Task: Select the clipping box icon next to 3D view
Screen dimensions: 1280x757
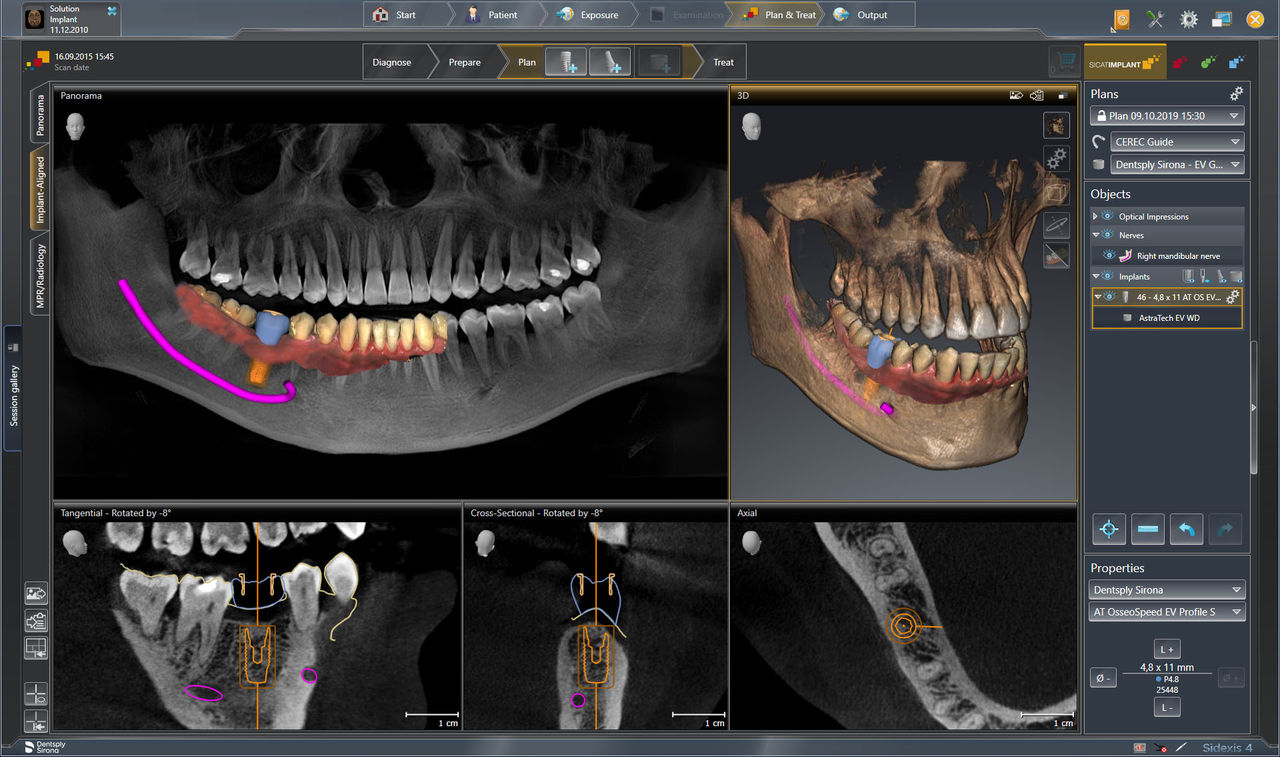Action: point(1056,190)
